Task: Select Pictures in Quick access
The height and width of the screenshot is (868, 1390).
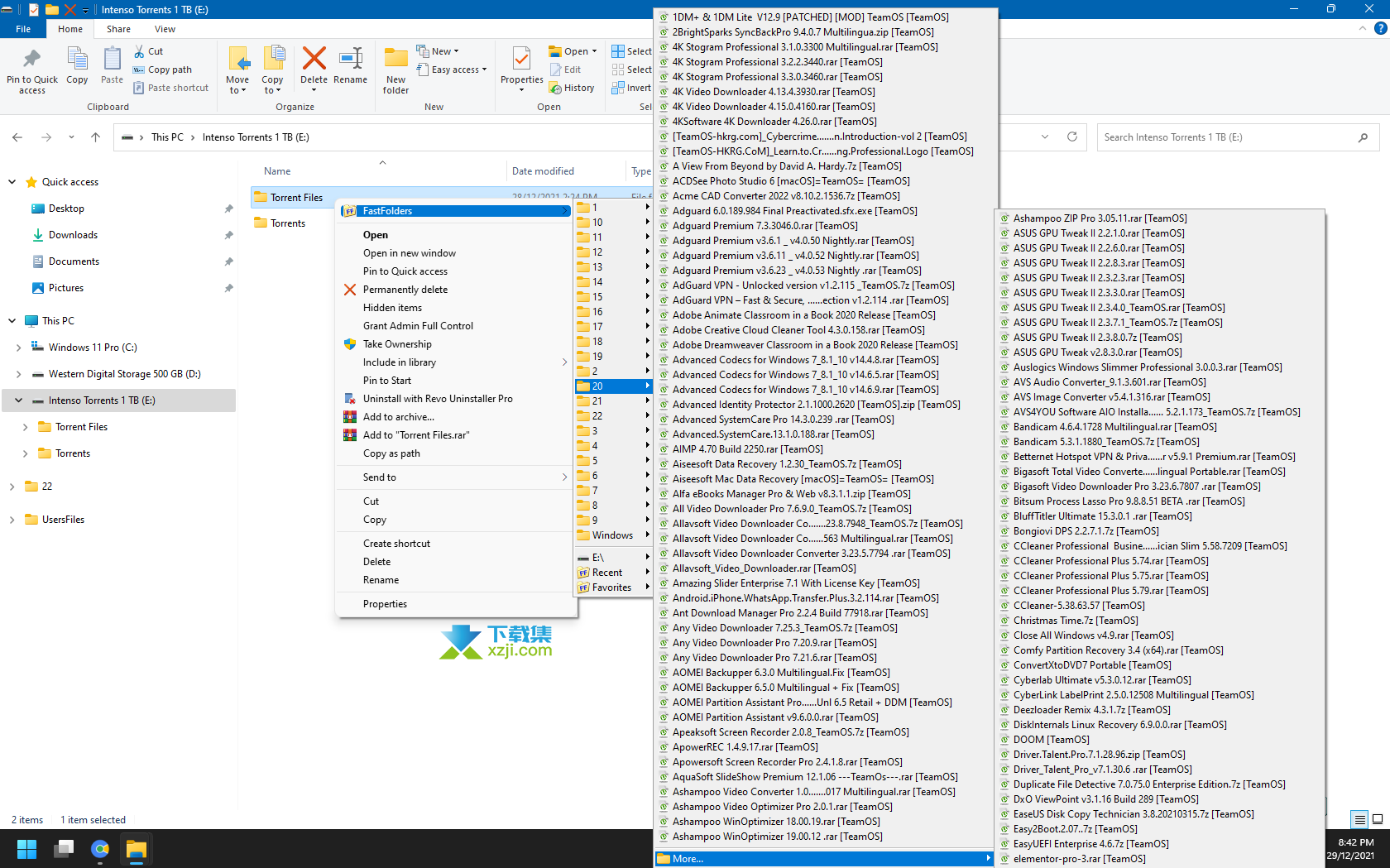Action: (66, 288)
